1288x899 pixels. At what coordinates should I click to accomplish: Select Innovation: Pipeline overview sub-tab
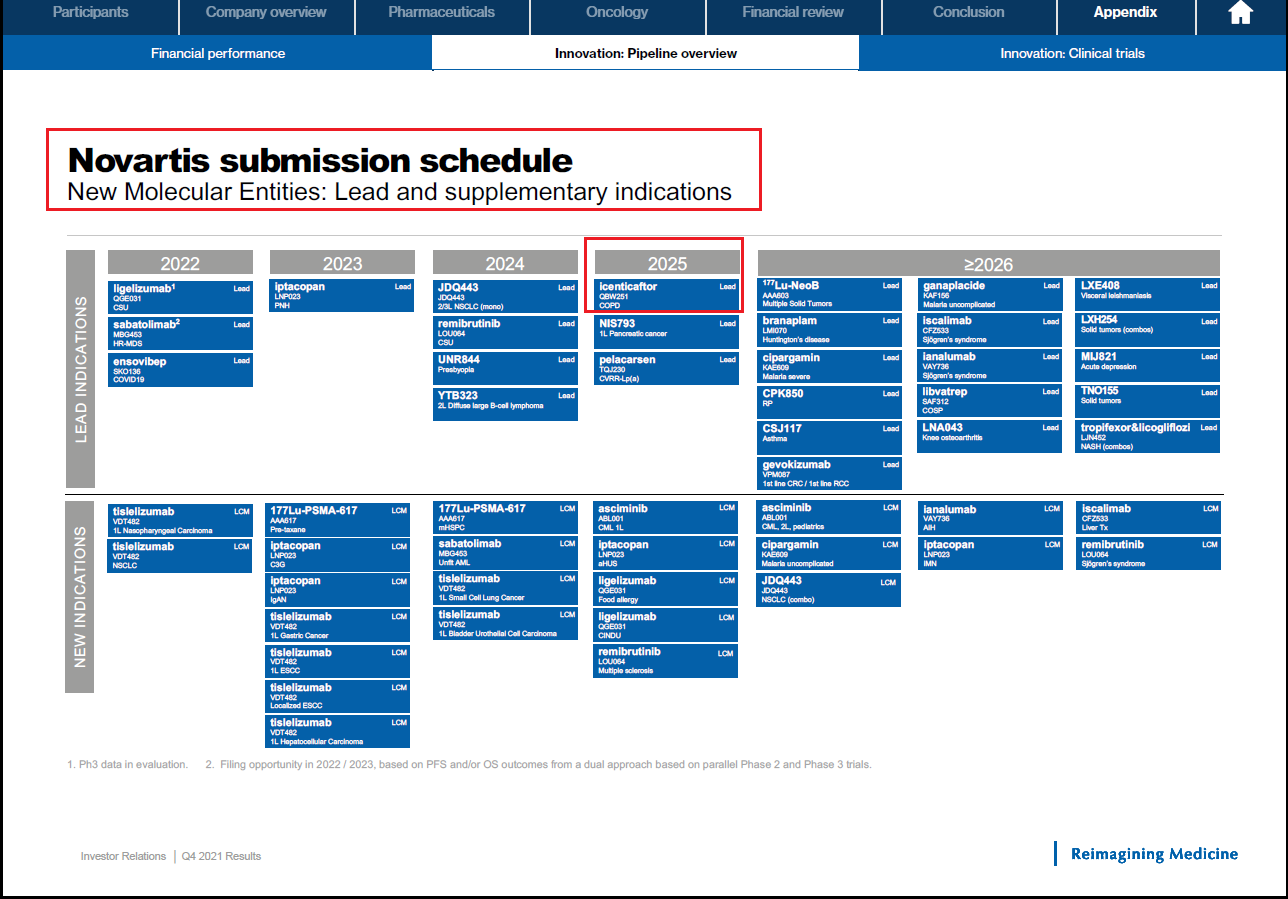pos(646,53)
